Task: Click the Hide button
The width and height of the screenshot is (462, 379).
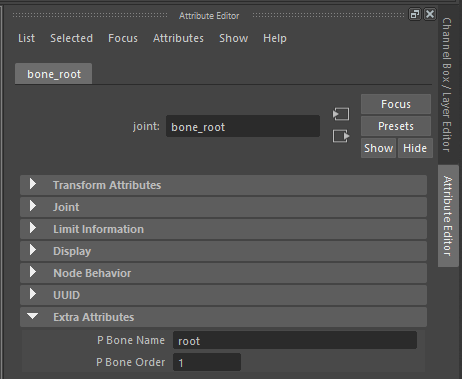Action: [415, 148]
